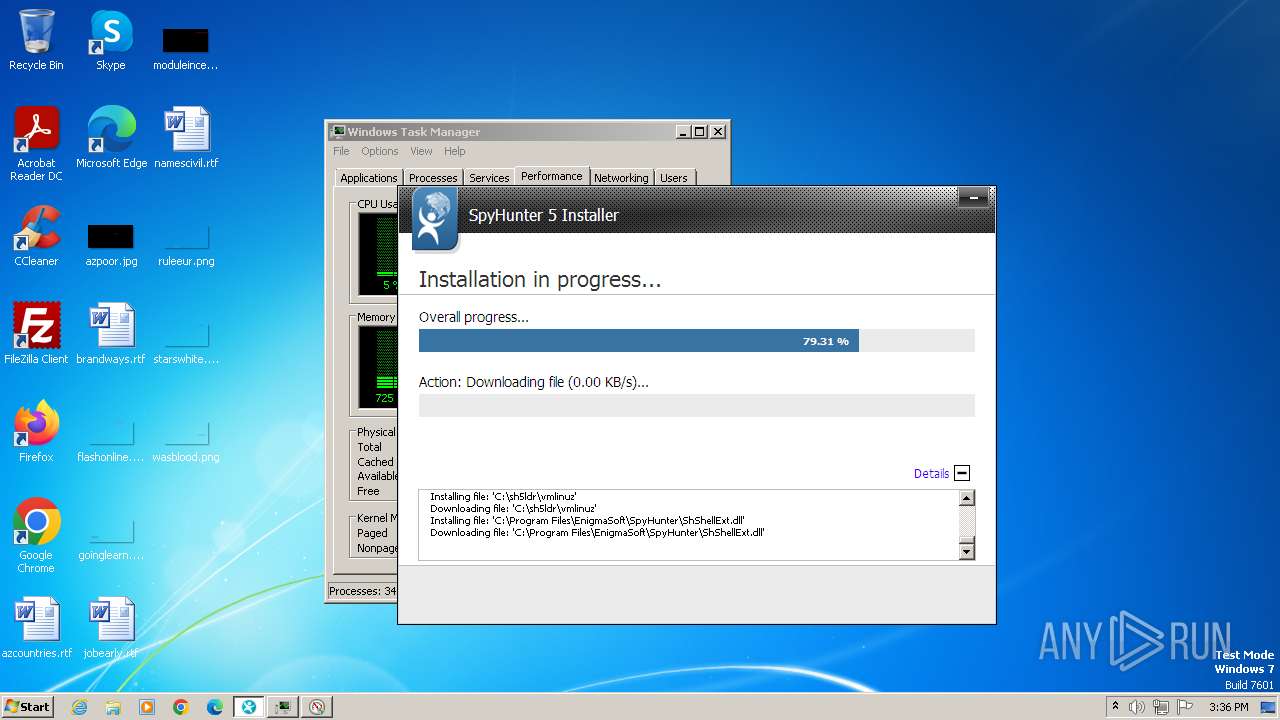Open Firefox desktop shortcut
1280x720 pixels.
click(36, 431)
